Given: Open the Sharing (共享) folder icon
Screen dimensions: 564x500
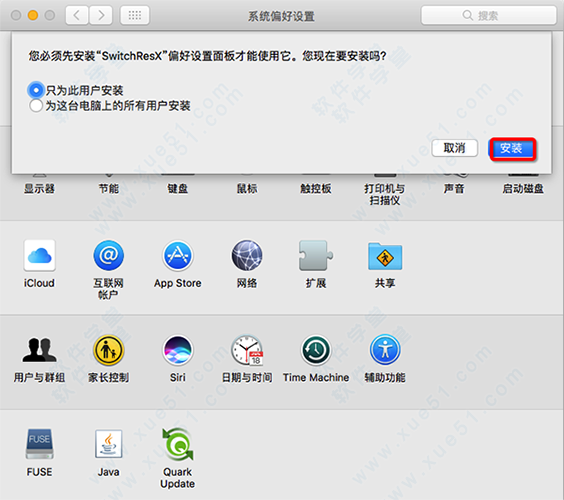Looking at the screenshot, I should 385,256.
